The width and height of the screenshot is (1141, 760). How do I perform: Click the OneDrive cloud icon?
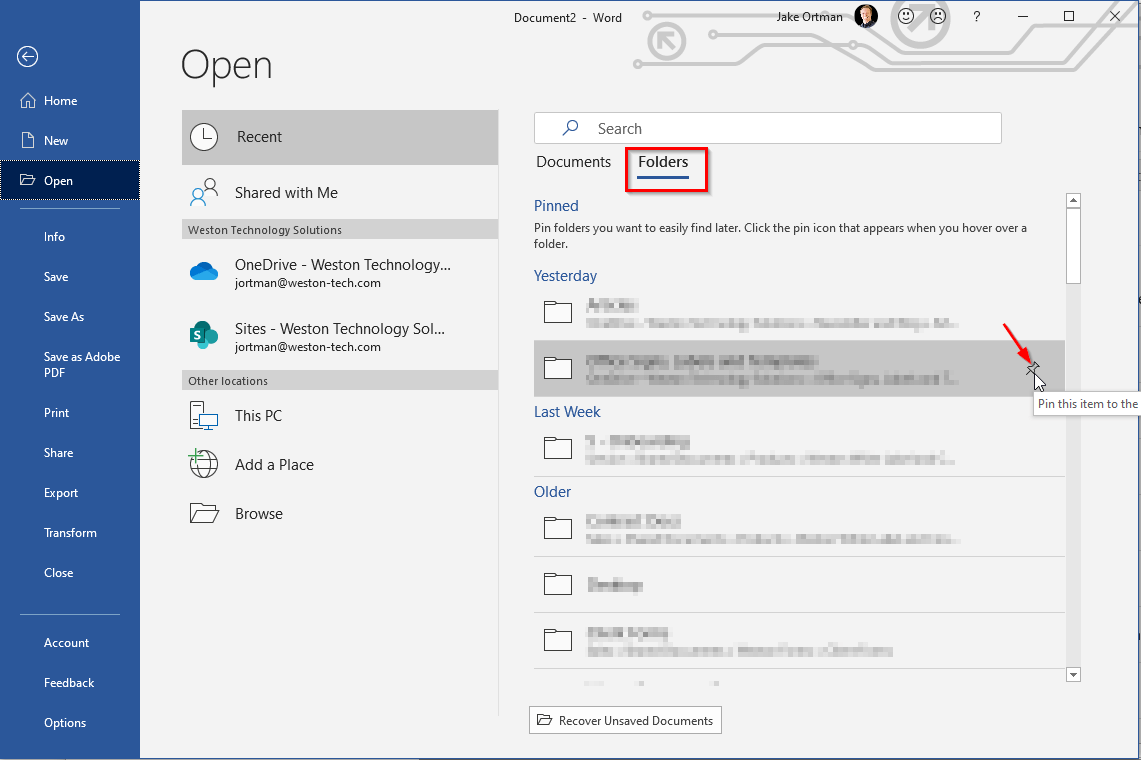(204, 272)
